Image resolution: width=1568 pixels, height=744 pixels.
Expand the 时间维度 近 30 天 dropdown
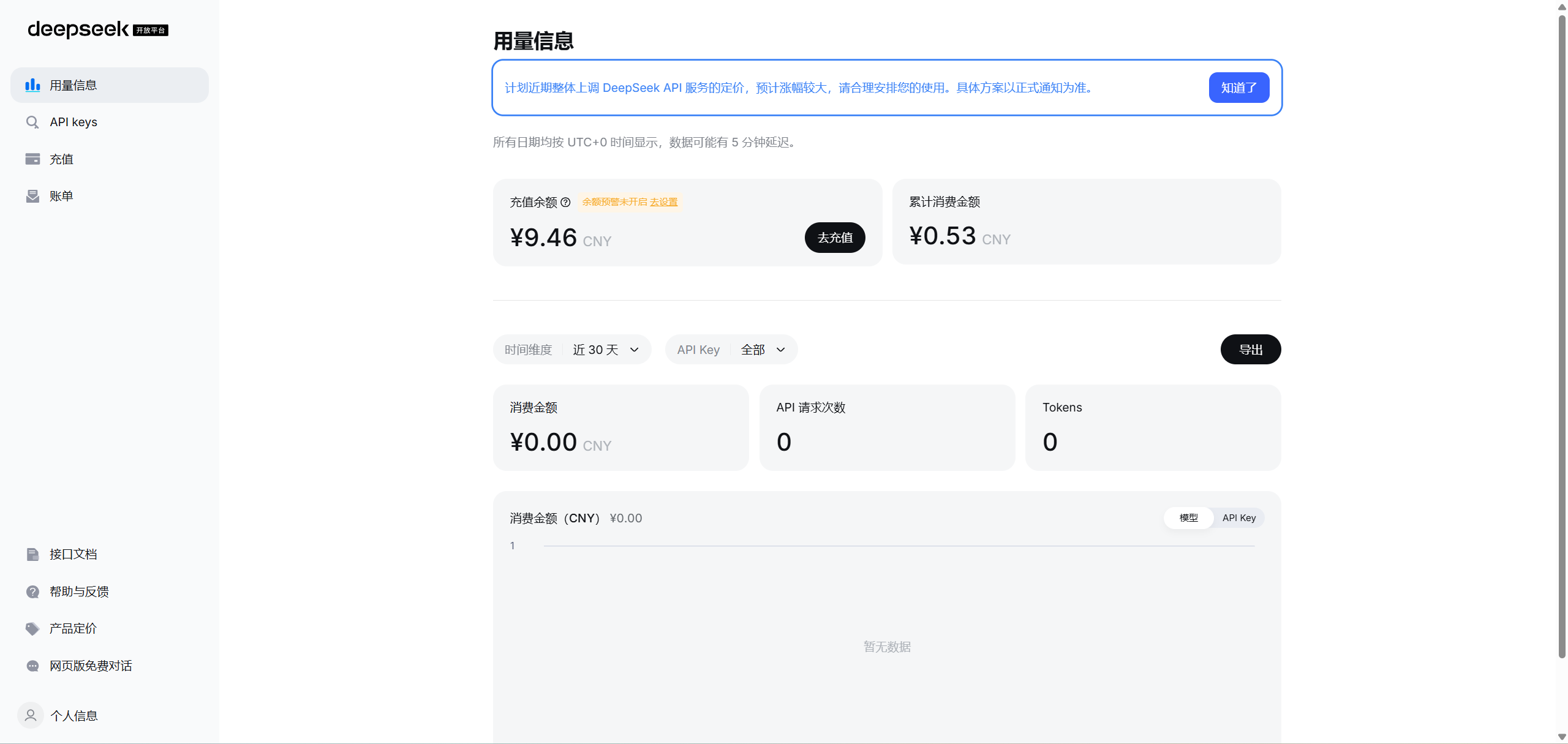tap(572, 350)
